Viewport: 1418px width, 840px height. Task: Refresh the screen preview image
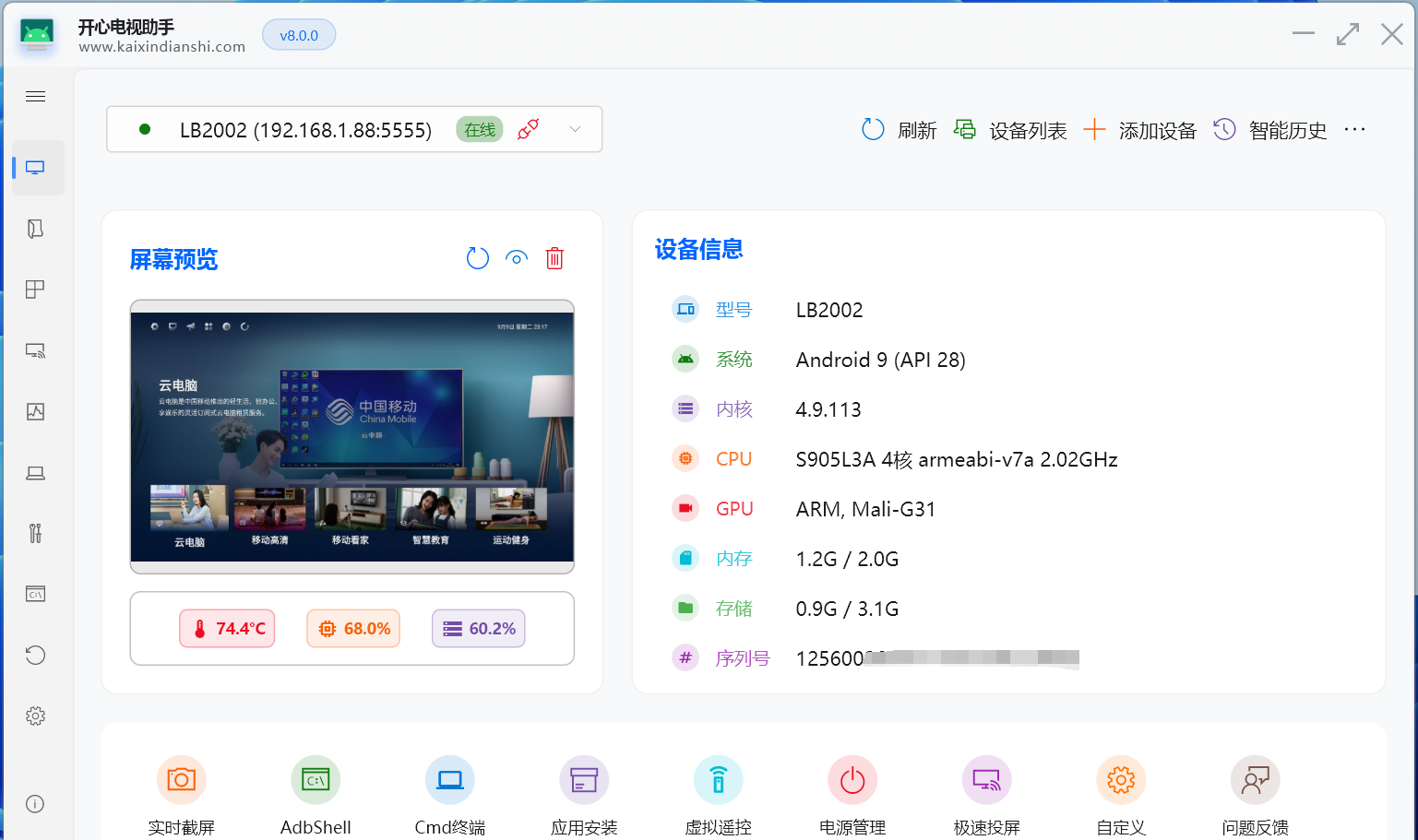(478, 258)
